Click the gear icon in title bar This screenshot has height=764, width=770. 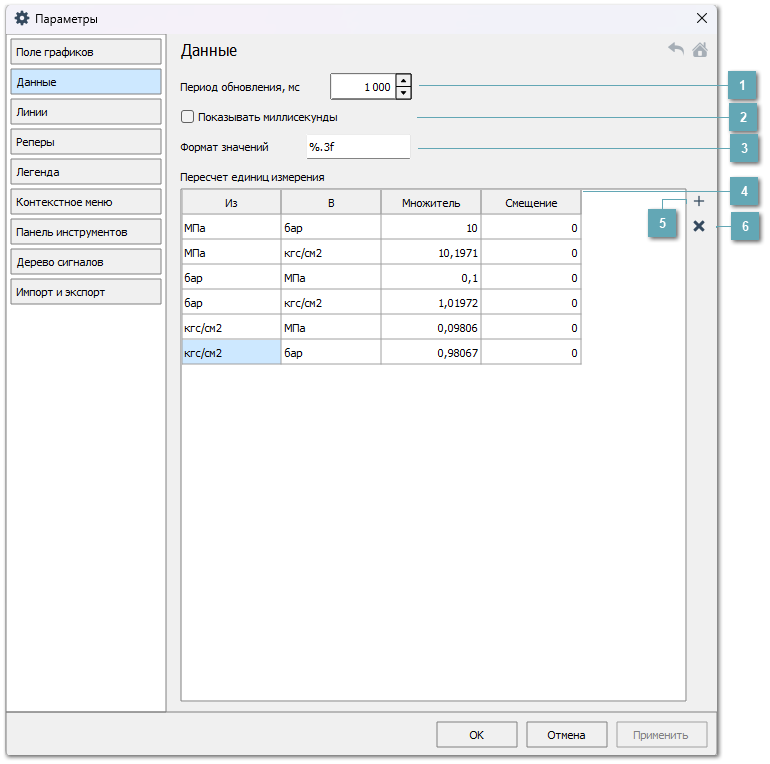point(21,18)
